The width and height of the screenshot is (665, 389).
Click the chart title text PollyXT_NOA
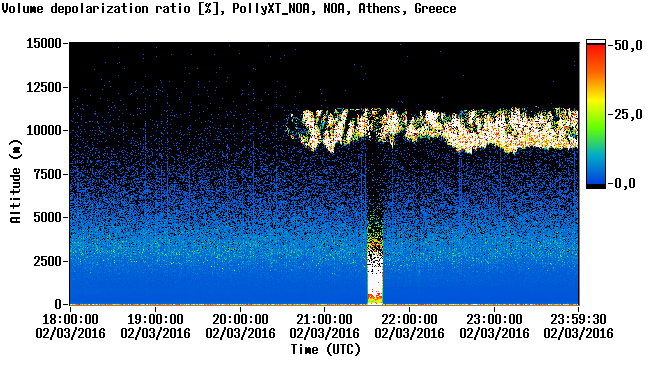click(271, 9)
